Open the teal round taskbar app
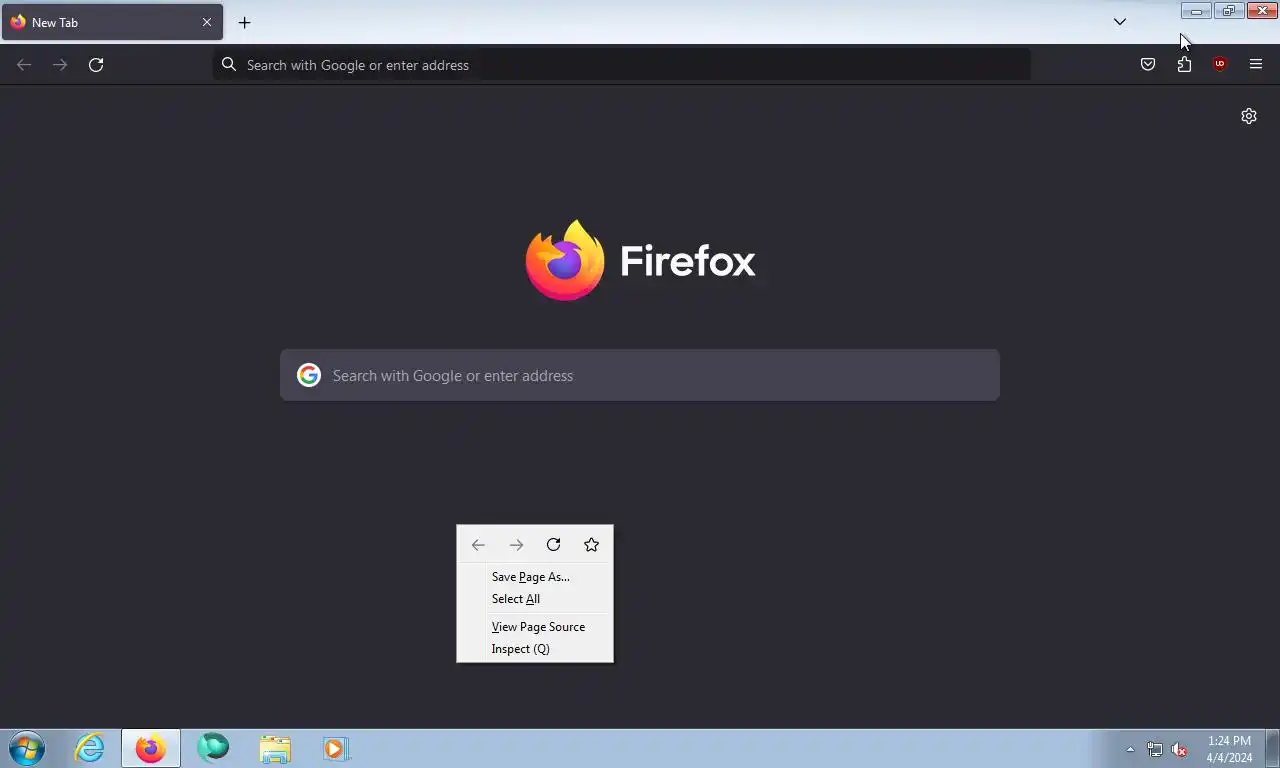This screenshot has width=1280, height=768. [213, 748]
